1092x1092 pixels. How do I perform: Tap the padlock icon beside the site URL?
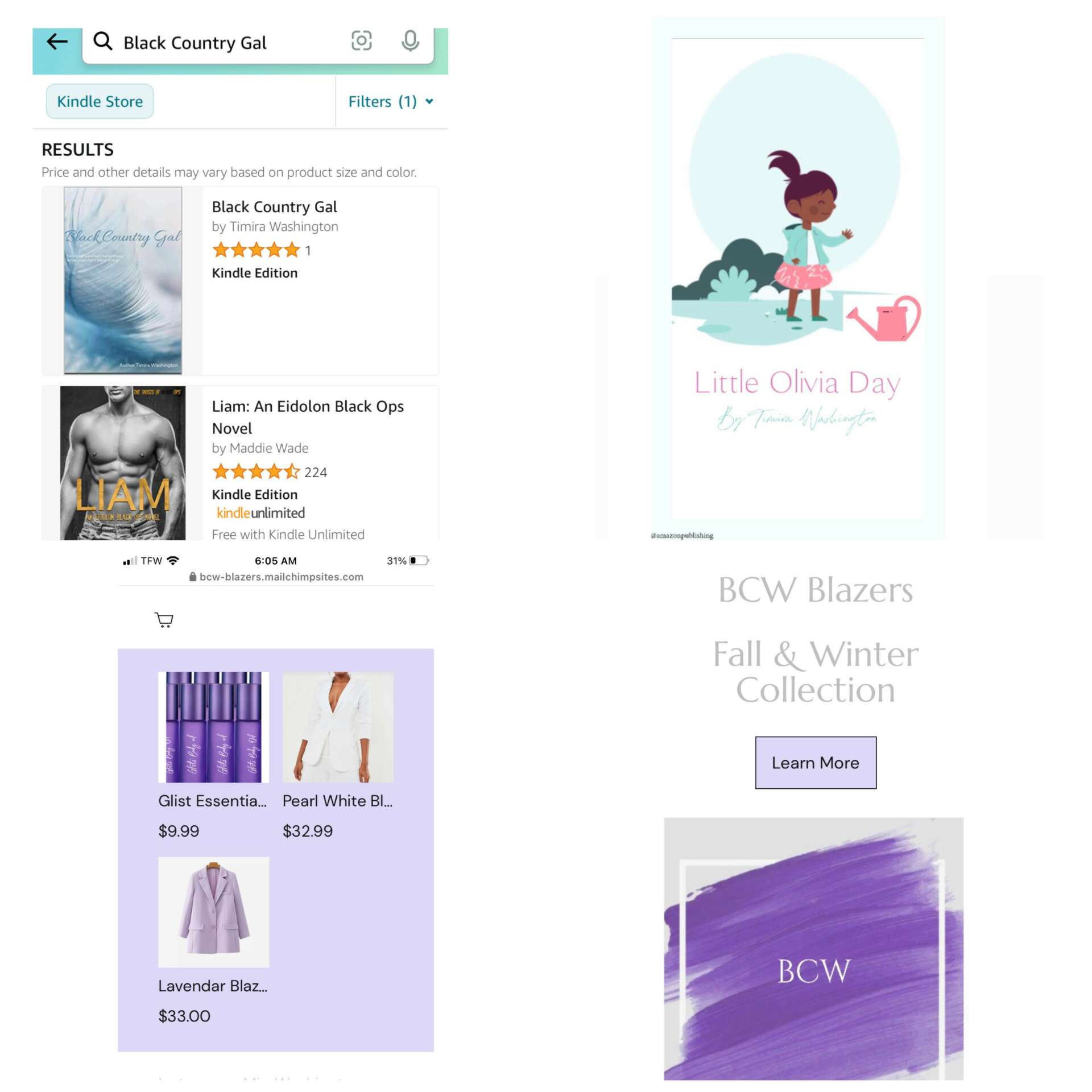tap(193, 577)
